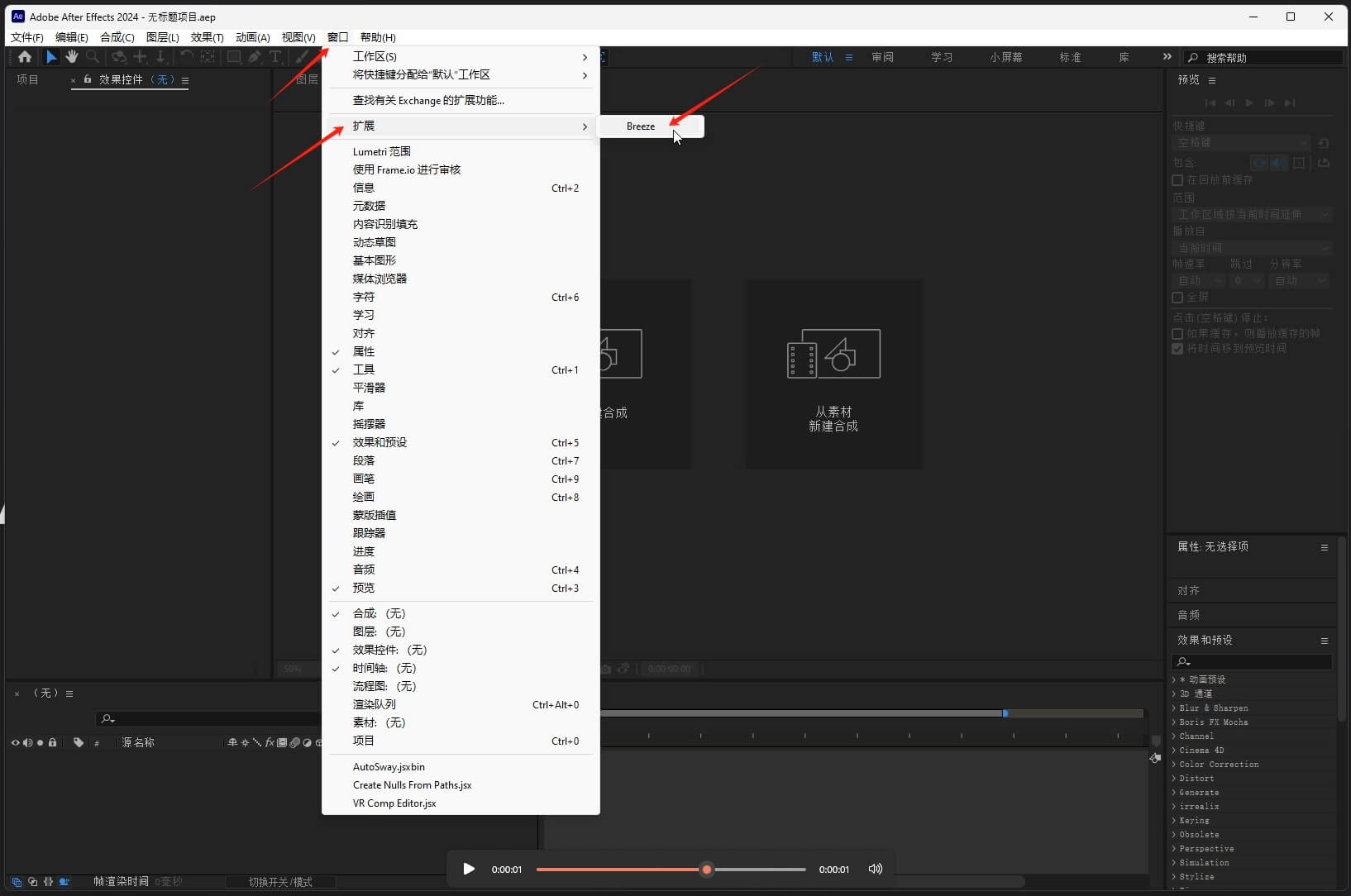
Task: Uncheck 将时间移到预览时间 checkbox
Action: pos(1177,349)
